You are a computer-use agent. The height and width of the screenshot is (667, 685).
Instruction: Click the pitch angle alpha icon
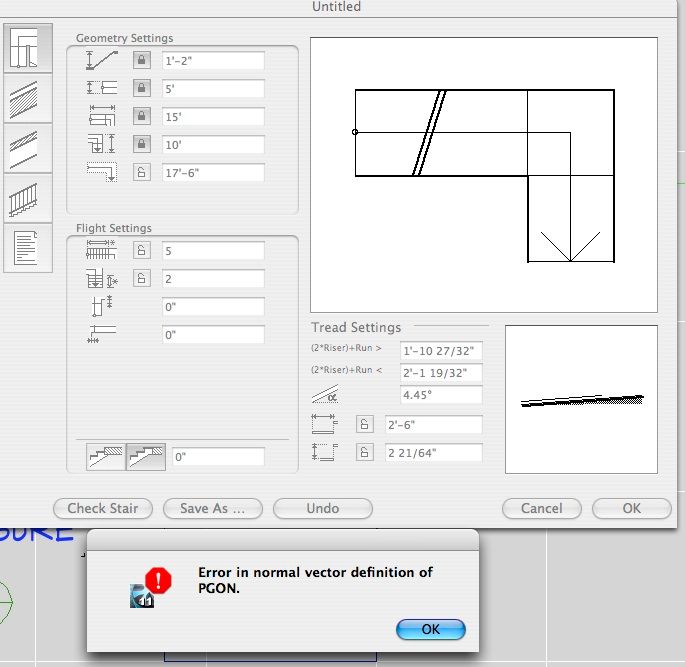(x=325, y=394)
